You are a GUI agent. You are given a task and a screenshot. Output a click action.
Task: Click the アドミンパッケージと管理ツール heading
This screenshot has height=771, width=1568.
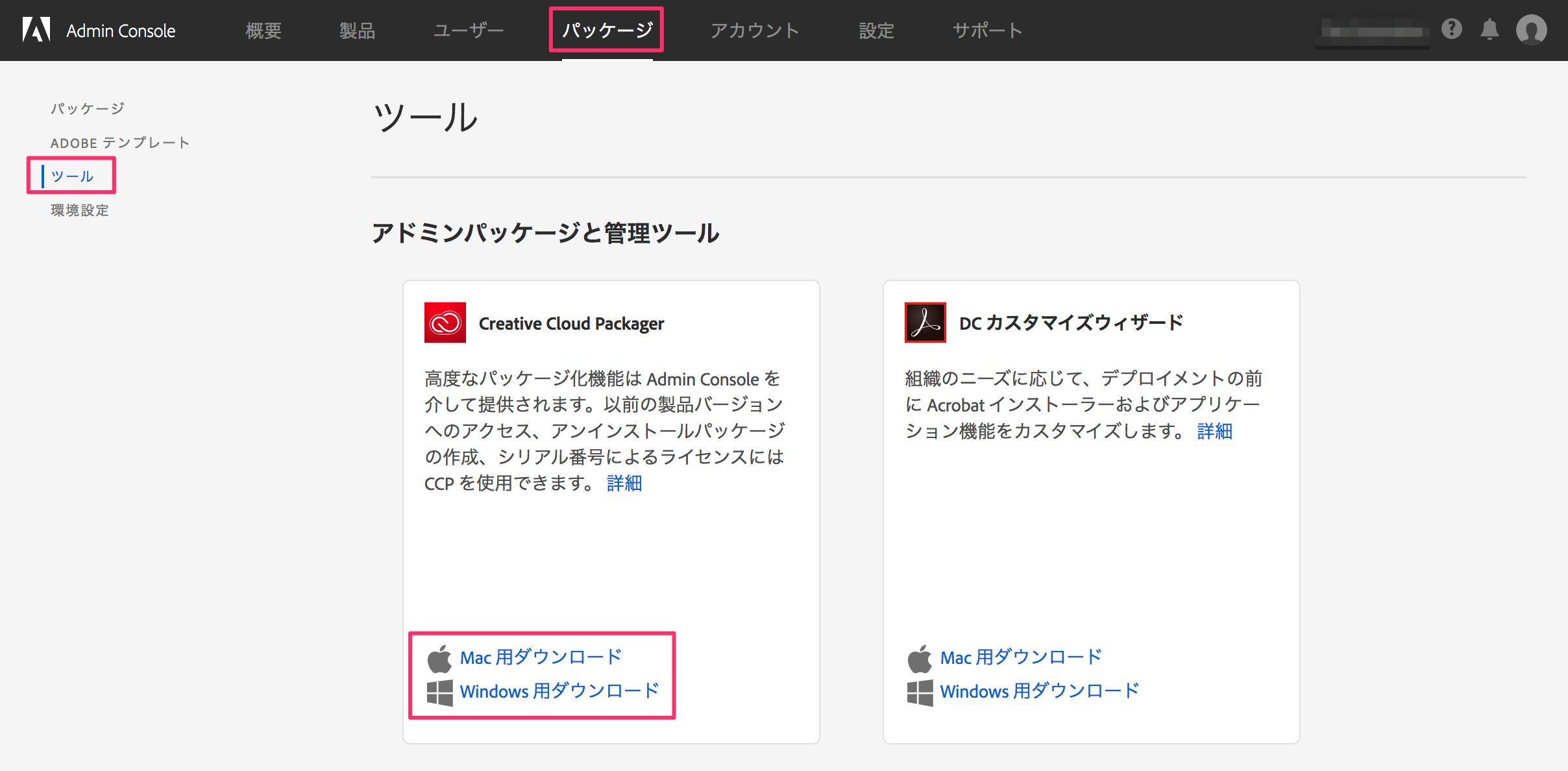tap(545, 233)
